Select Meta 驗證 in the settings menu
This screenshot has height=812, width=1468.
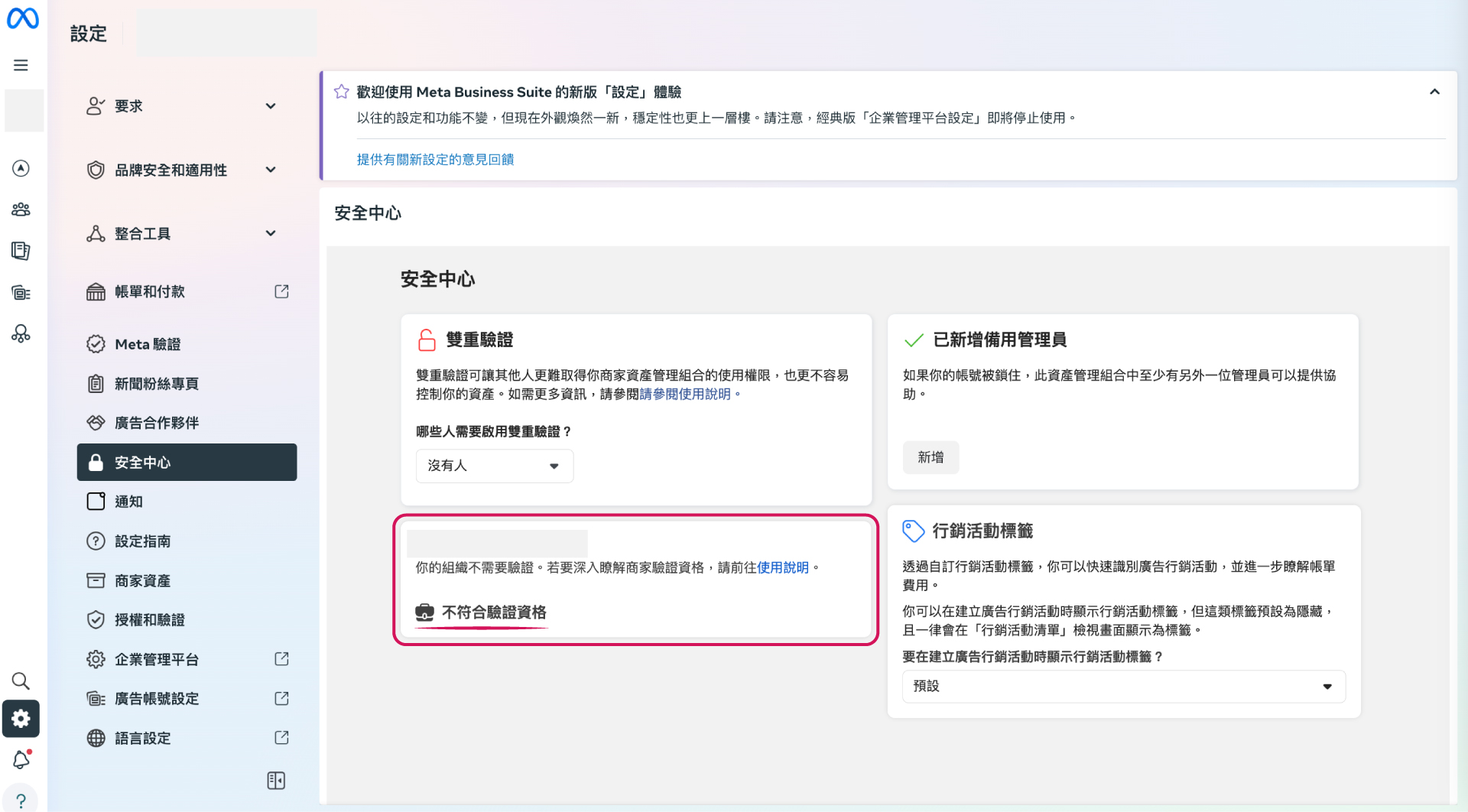tap(148, 344)
